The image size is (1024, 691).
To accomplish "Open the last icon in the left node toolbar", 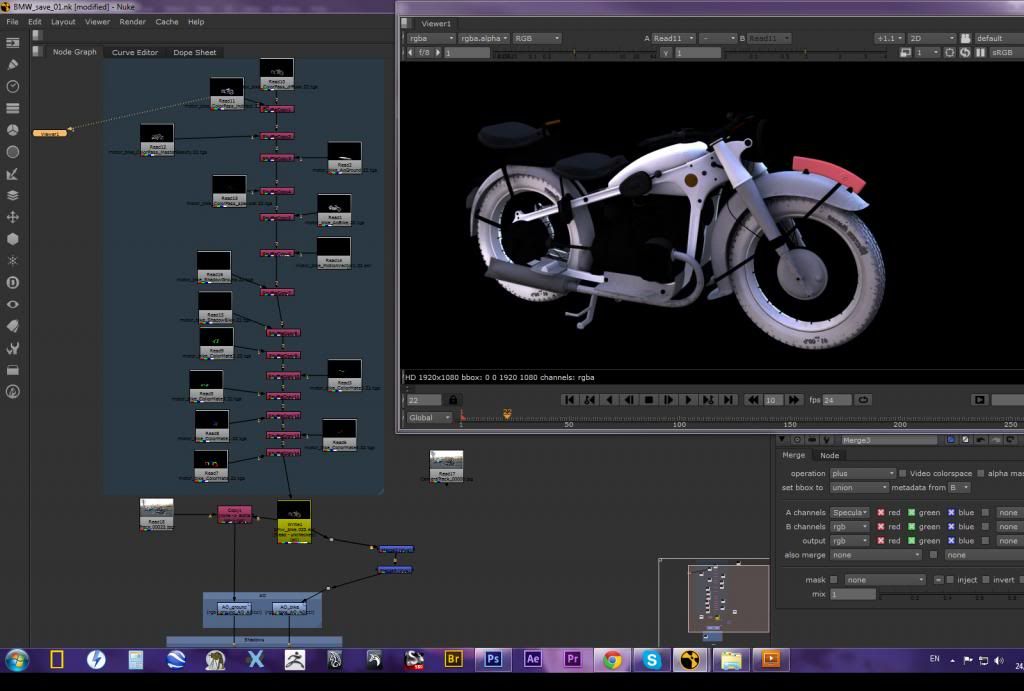I will coord(12,392).
